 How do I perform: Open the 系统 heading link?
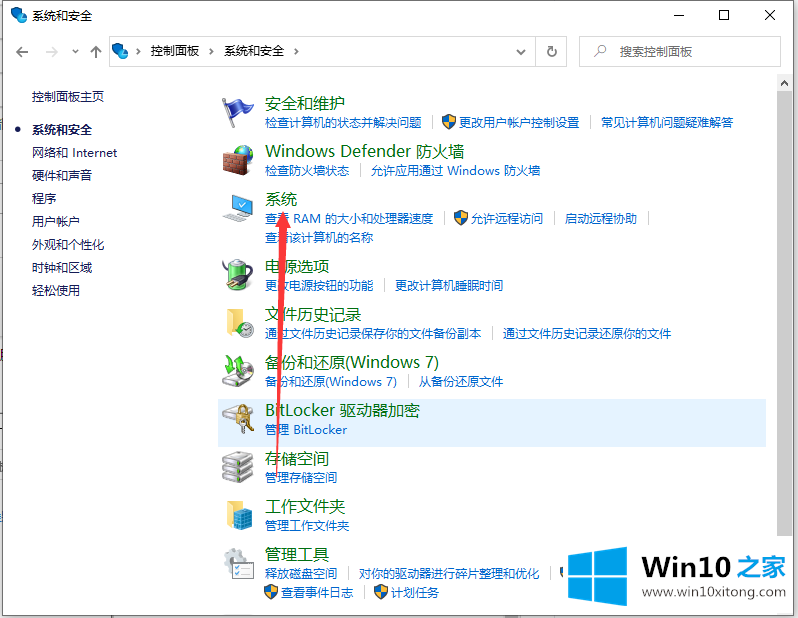(x=281, y=199)
